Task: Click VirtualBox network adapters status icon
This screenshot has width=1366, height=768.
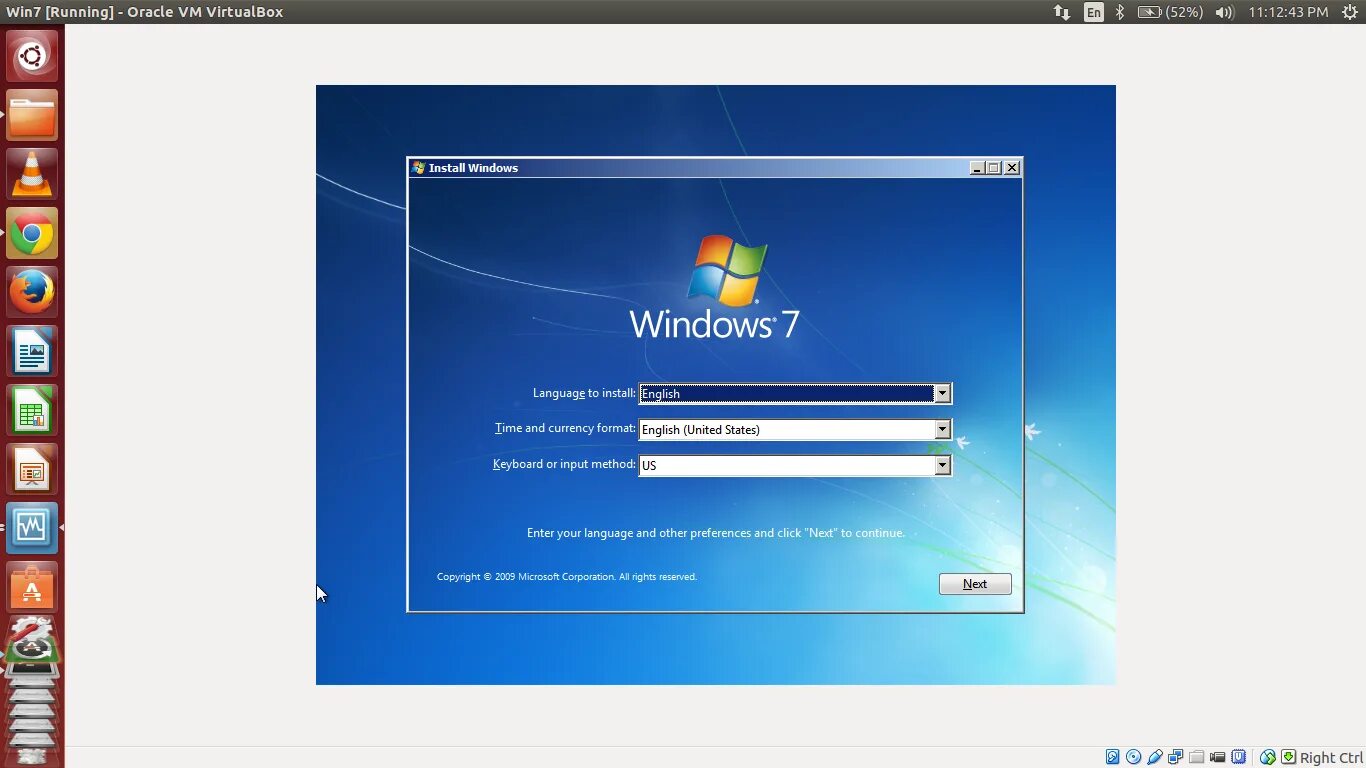Action: 1175,757
